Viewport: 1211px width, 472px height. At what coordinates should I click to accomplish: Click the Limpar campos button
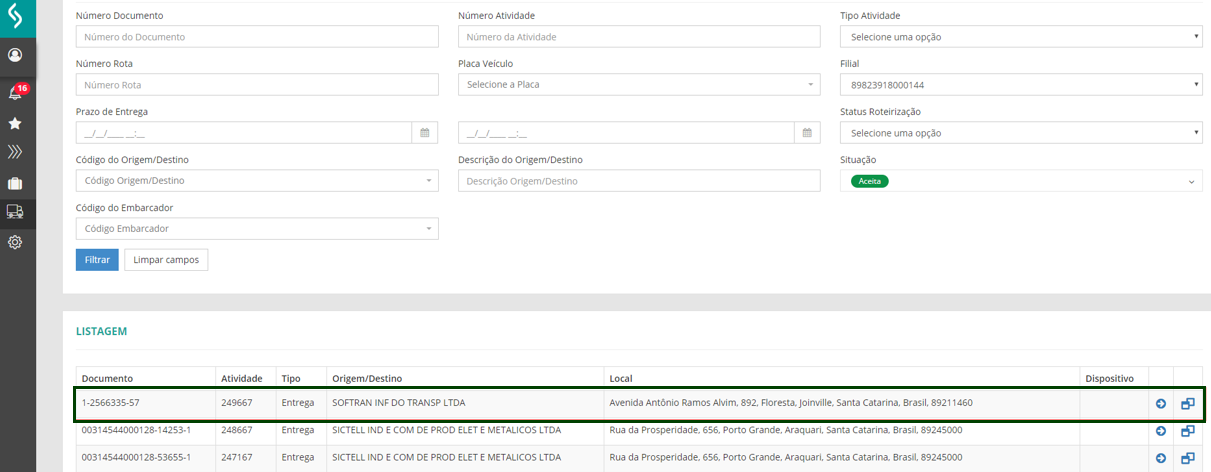click(166, 260)
